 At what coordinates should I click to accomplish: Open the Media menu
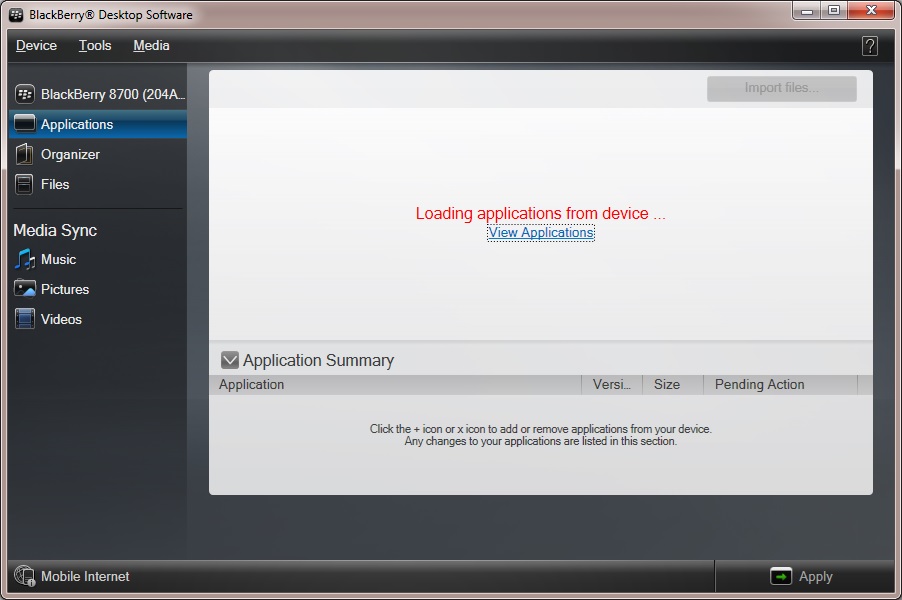pyautogui.click(x=151, y=46)
